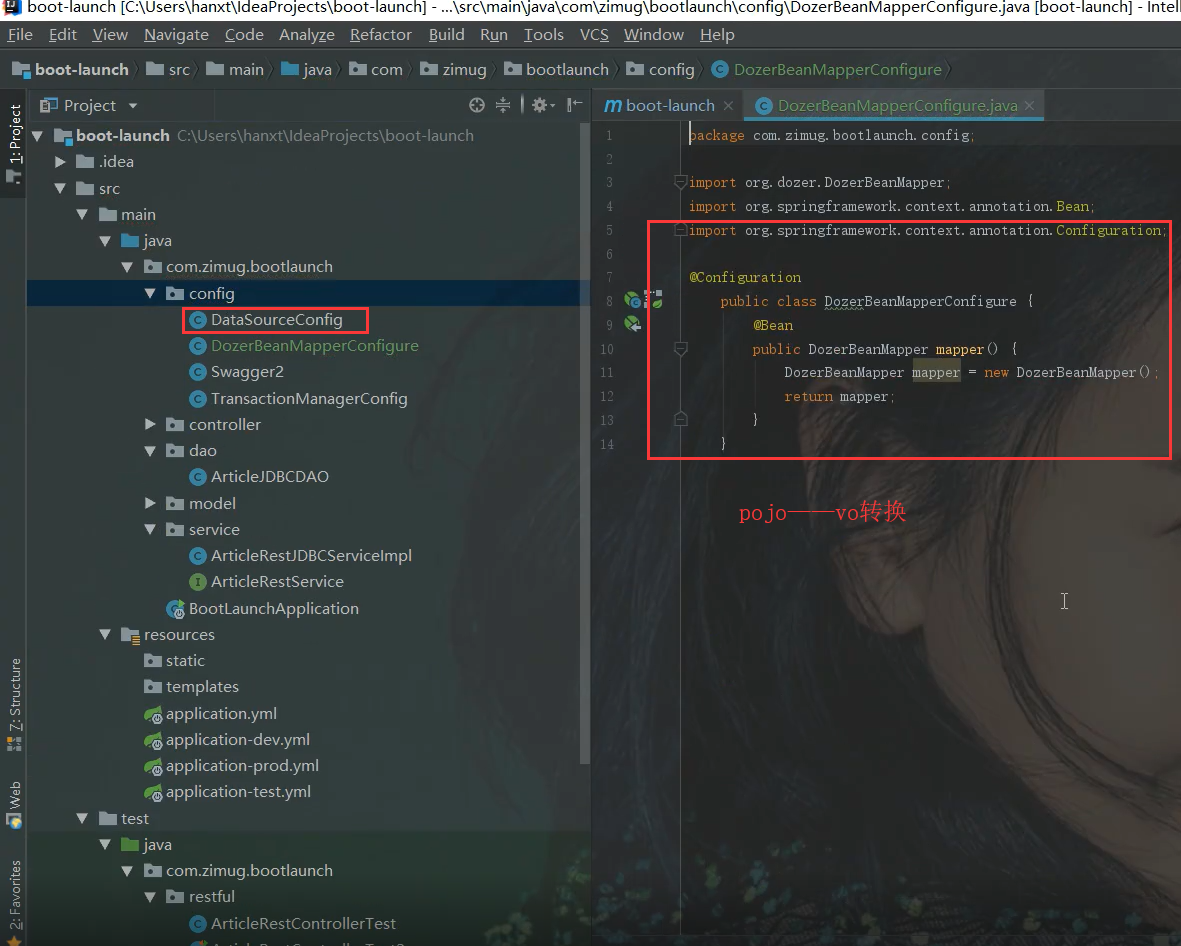The height and width of the screenshot is (946, 1181).
Task: Collapse the config package
Action: pyautogui.click(x=150, y=293)
